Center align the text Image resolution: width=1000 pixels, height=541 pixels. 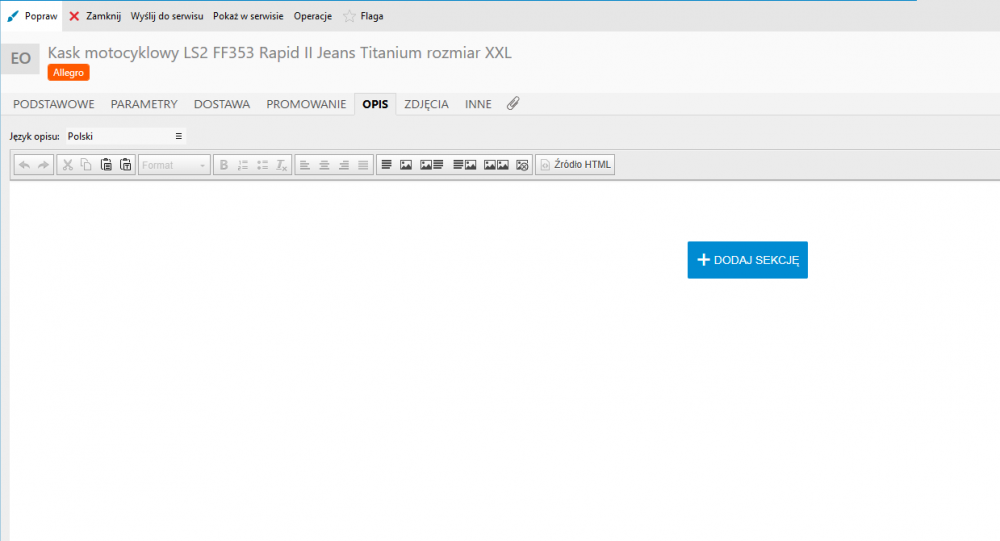[x=324, y=165]
